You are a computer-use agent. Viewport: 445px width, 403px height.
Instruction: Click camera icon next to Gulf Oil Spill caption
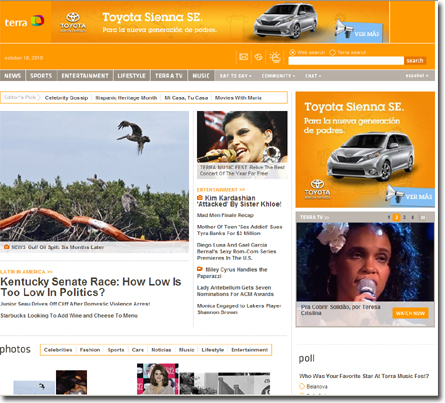6,247
